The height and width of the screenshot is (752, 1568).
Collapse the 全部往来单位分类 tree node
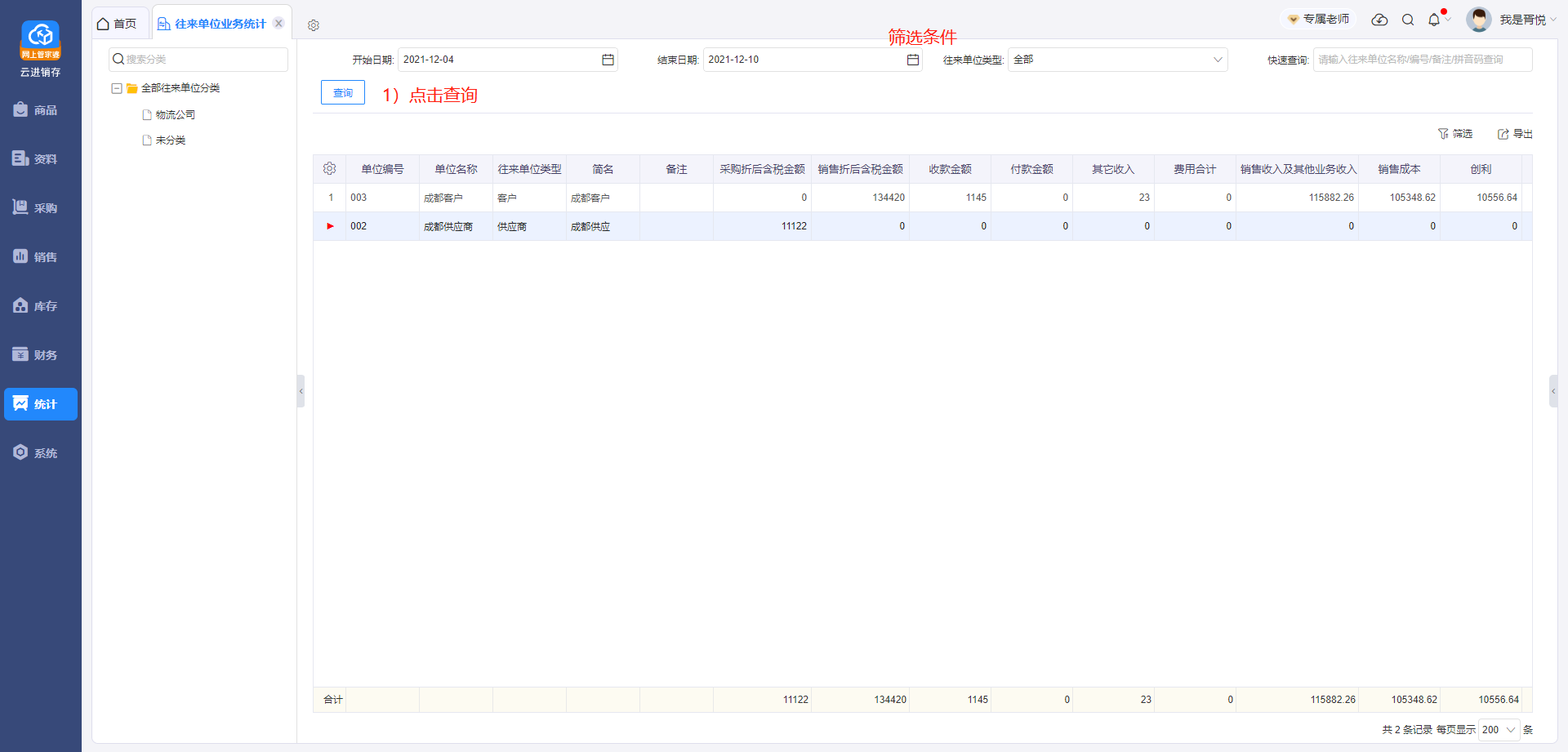[117, 88]
